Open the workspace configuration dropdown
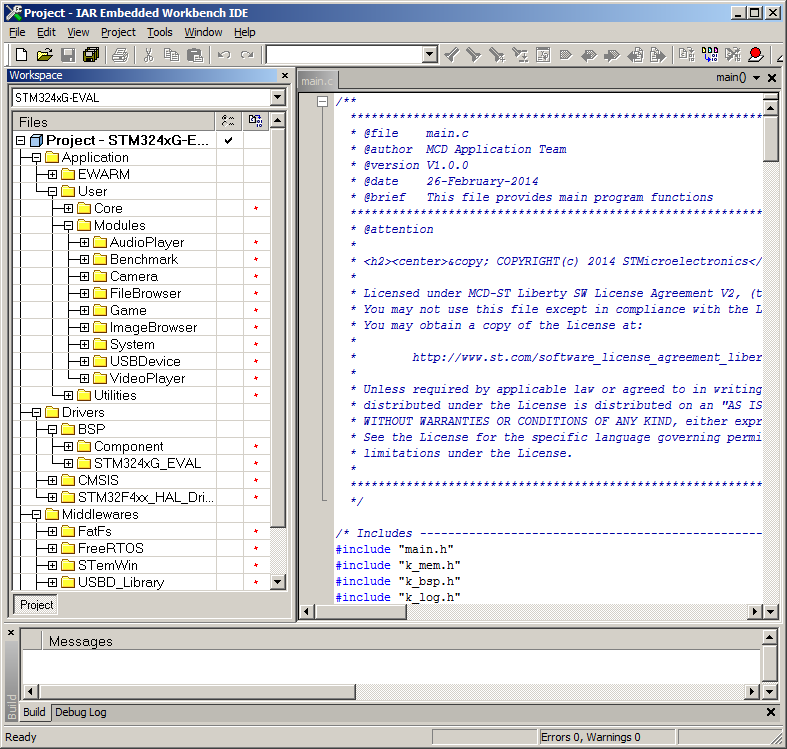787x749 pixels. tap(277, 98)
